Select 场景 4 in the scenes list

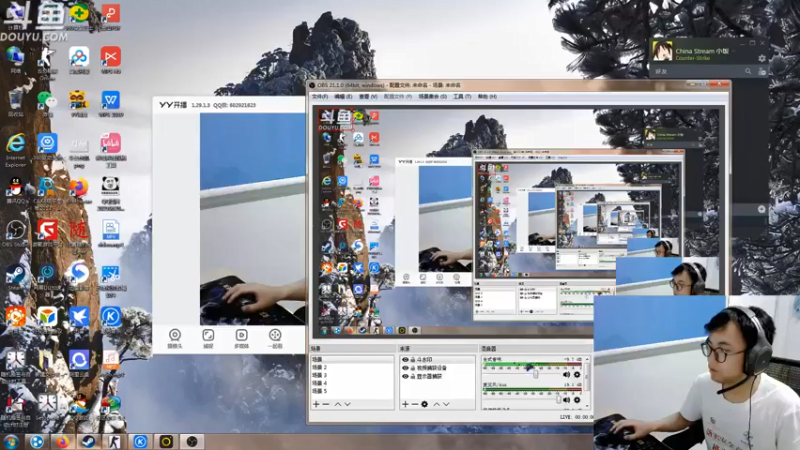pos(352,383)
